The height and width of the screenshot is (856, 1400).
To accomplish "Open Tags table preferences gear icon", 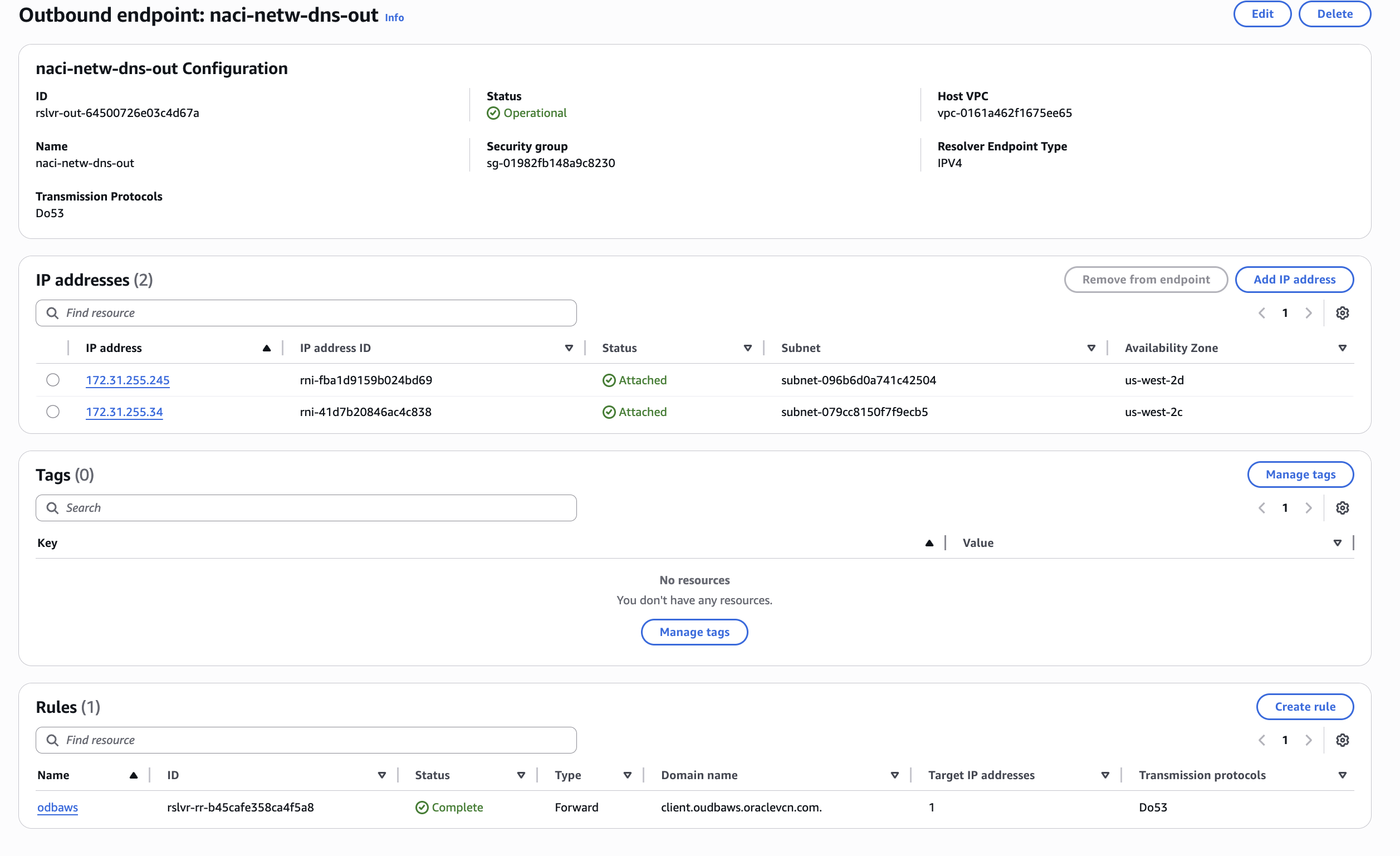I will 1342,507.
